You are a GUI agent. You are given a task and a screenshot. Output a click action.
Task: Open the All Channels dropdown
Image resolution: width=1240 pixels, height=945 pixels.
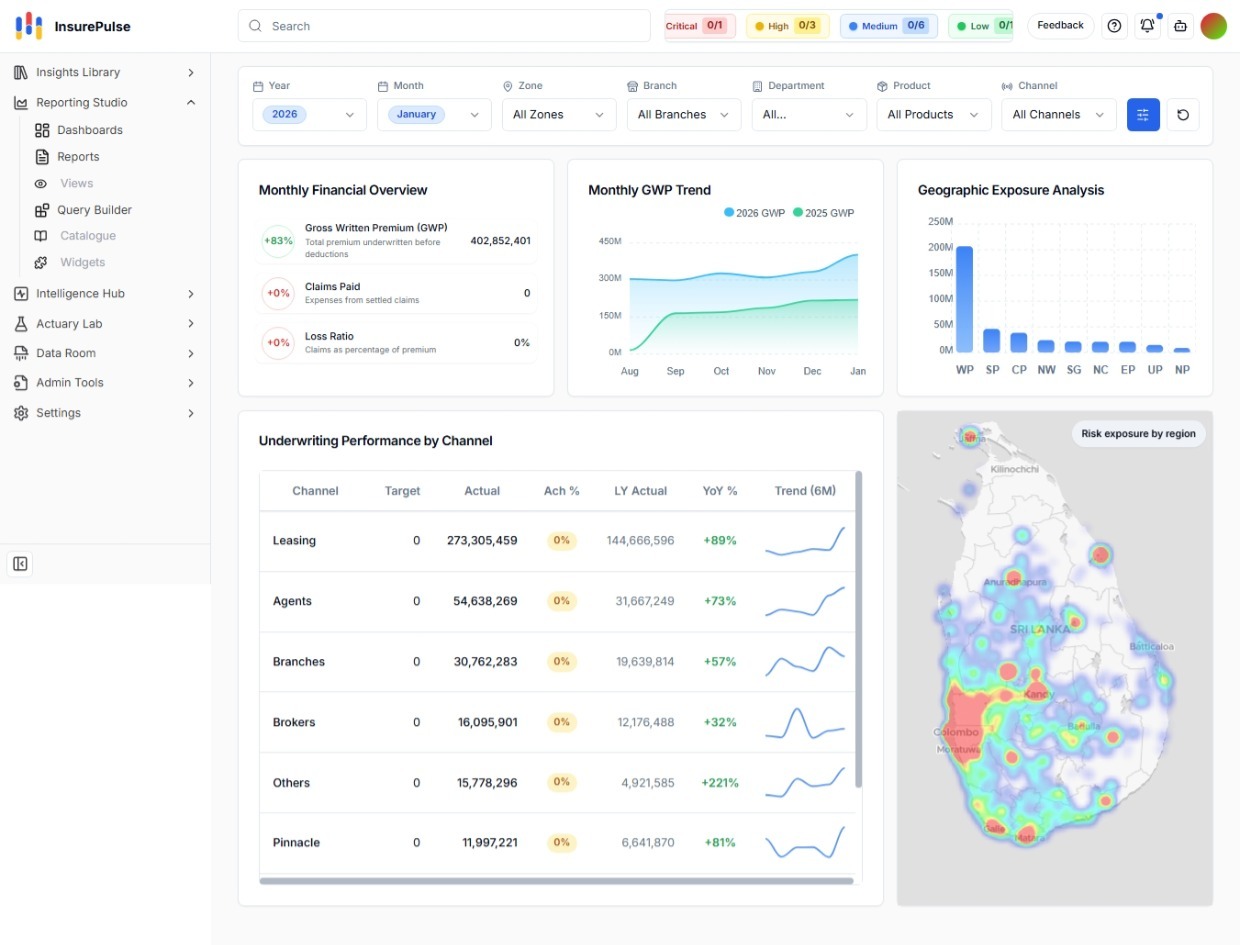pos(1059,115)
